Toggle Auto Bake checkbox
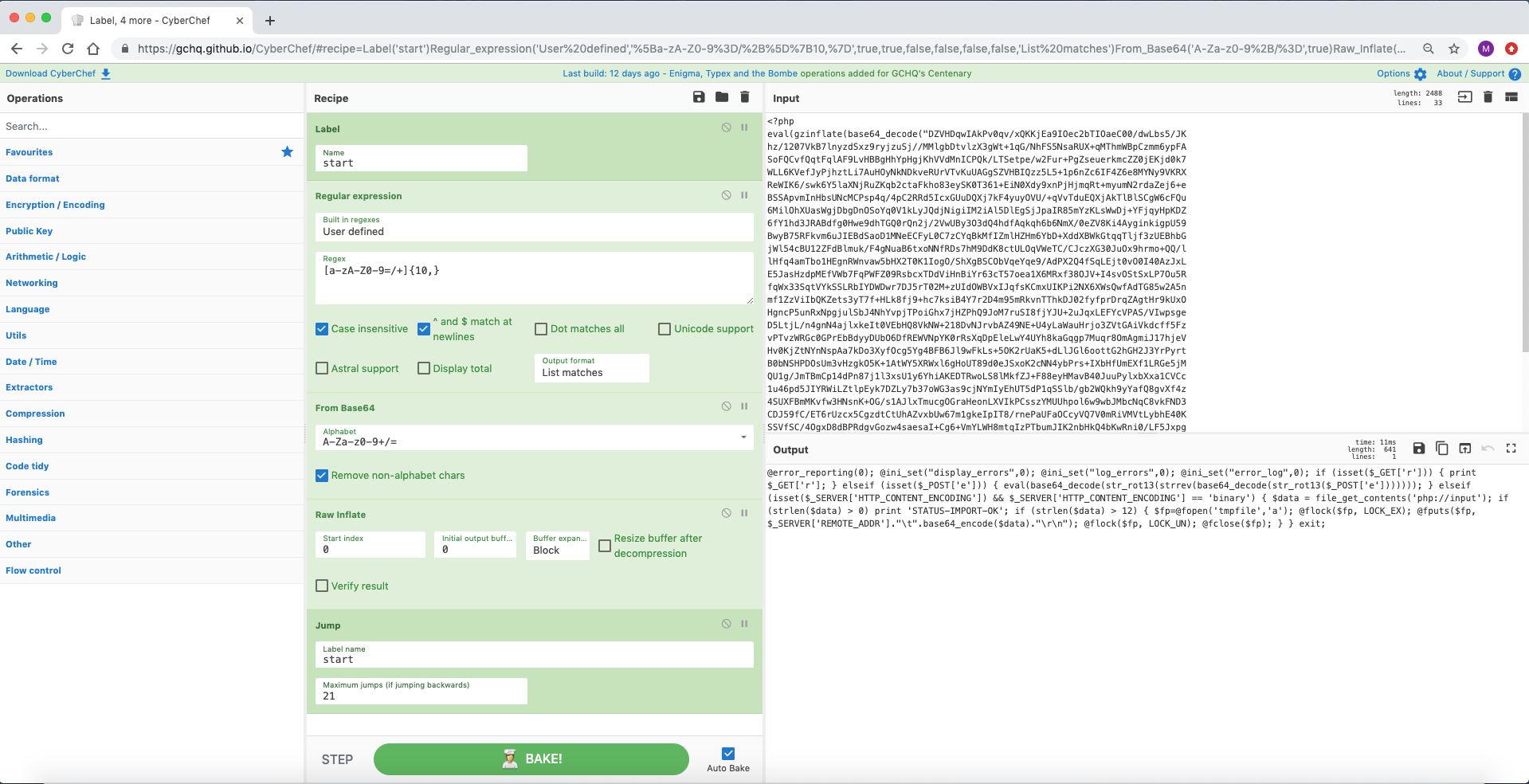Viewport: 1529px width, 784px height. coord(728,753)
